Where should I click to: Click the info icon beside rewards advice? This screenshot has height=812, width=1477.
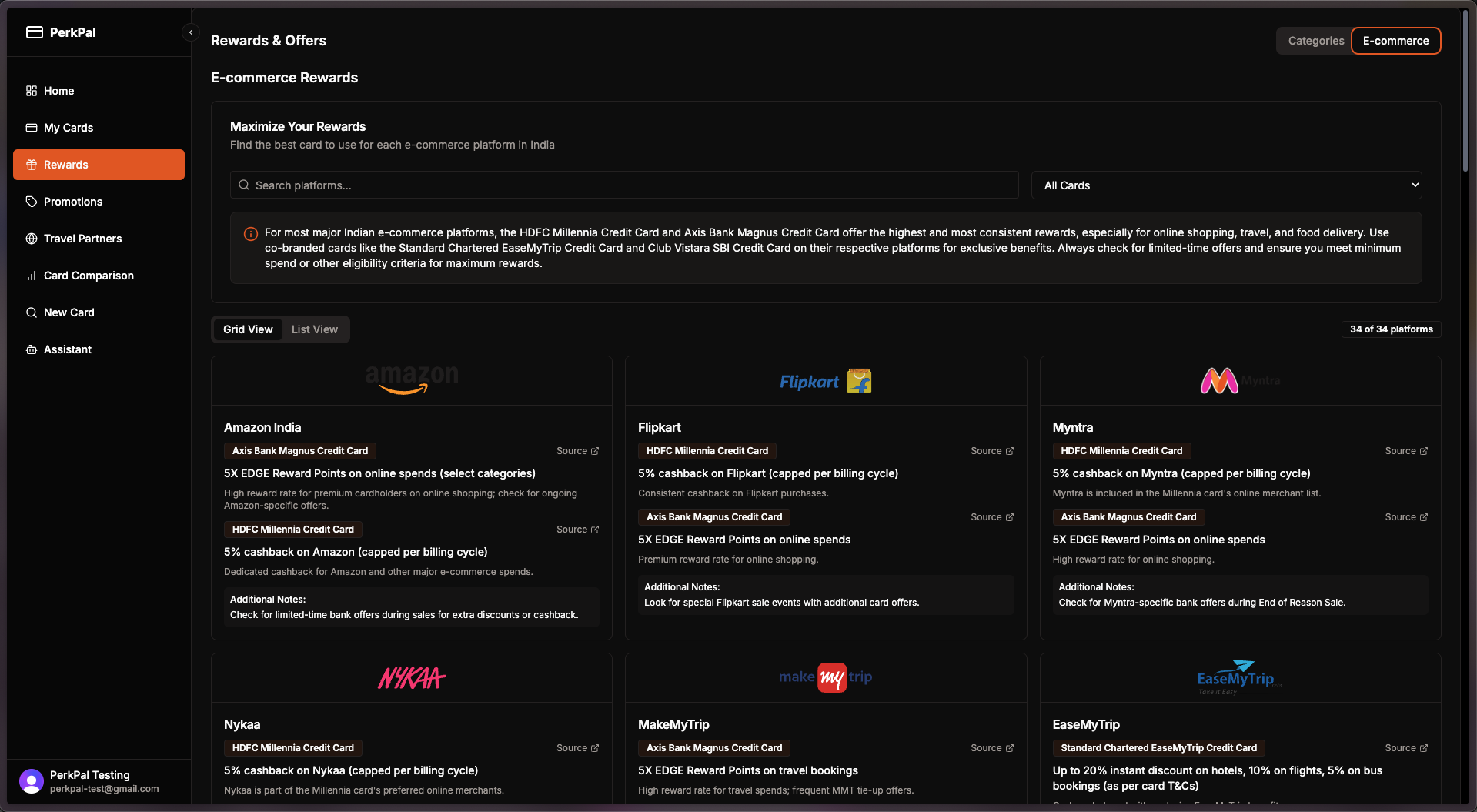pos(251,234)
